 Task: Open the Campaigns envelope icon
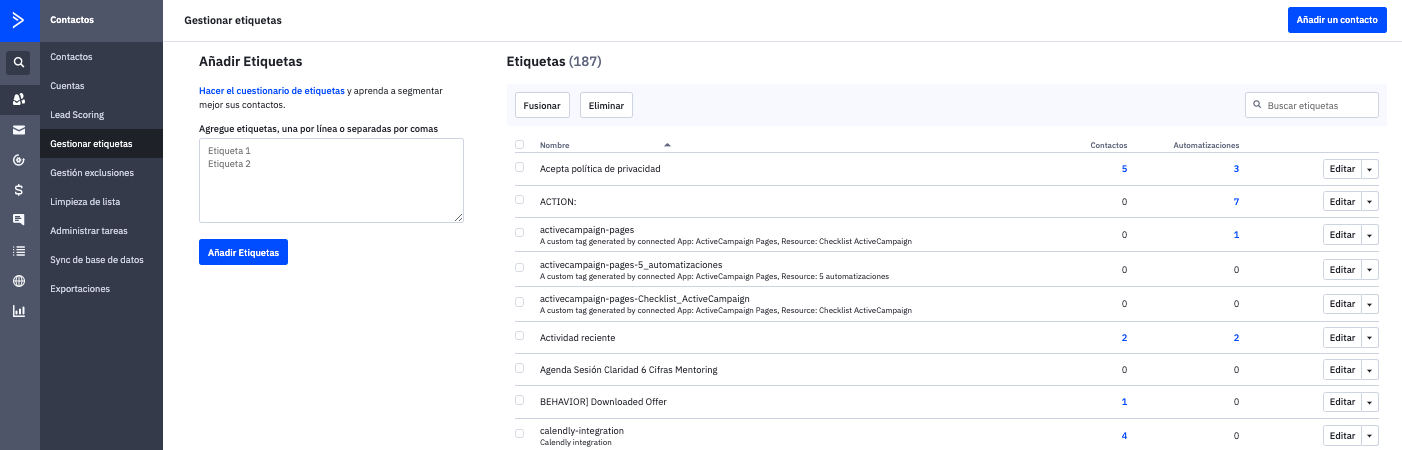pyautogui.click(x=19, y=130)
